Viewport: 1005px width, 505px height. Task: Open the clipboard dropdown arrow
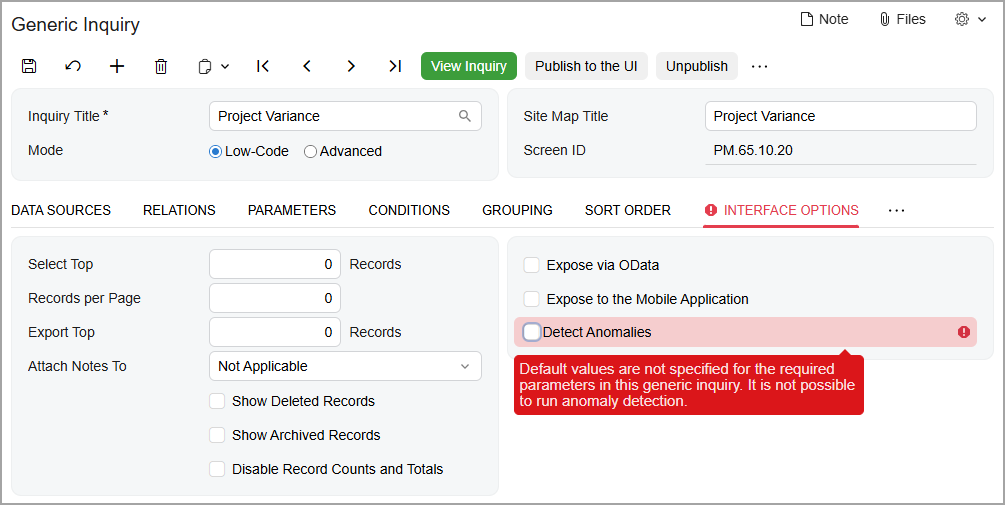click(x=225, y=66)
